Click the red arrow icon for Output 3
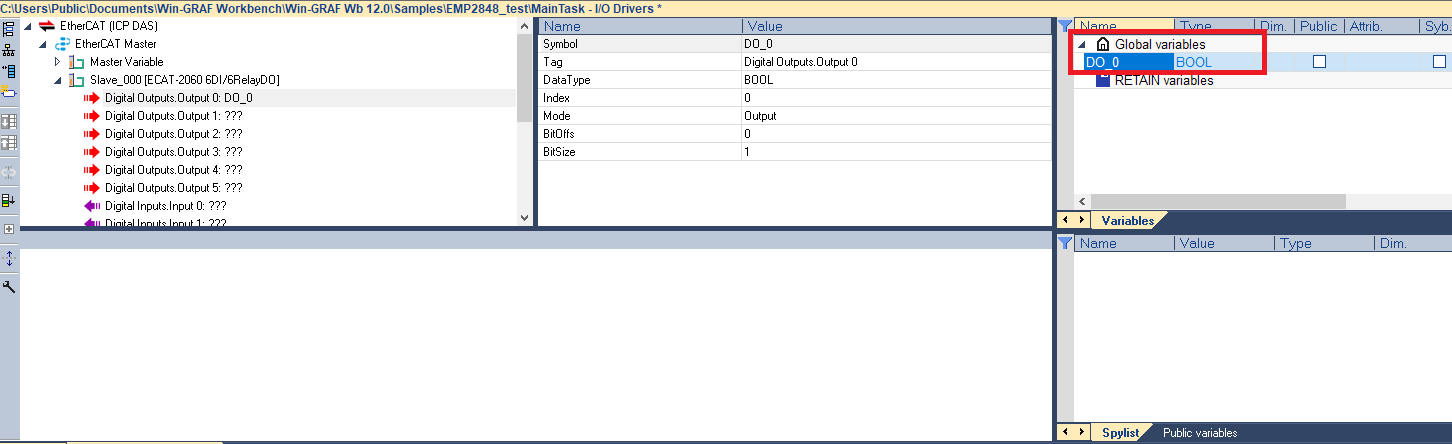This screenshot has width=1452, height=444. 92,152
